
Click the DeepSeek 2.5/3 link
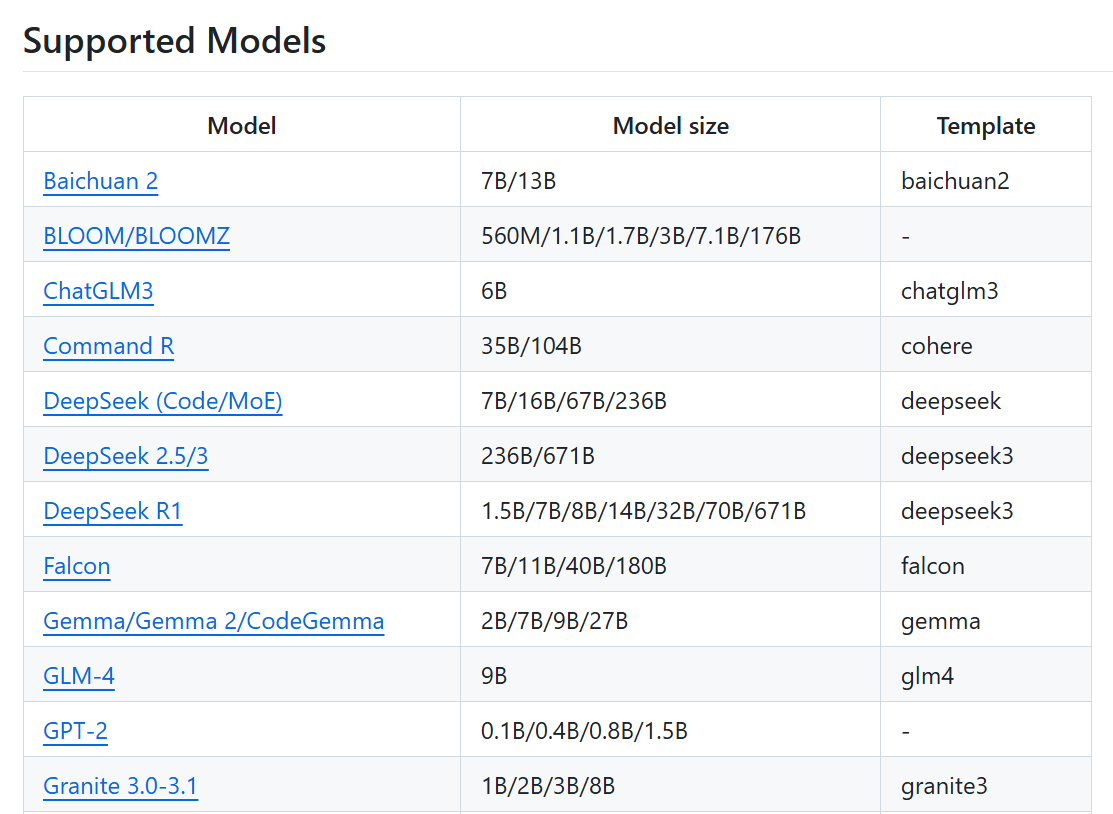[125, 456]
